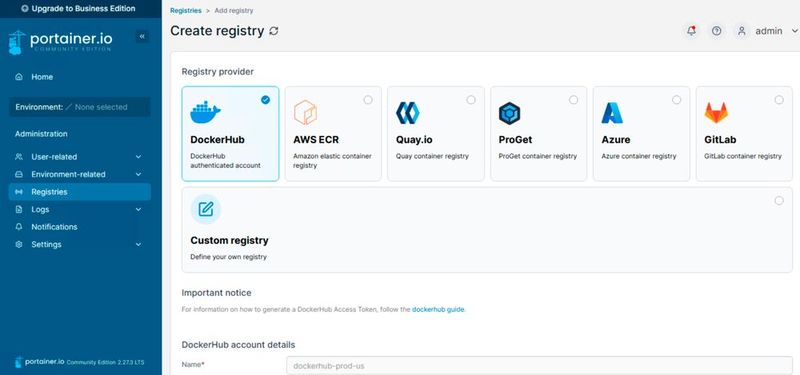Open the Logs menu label

[40, 209]
